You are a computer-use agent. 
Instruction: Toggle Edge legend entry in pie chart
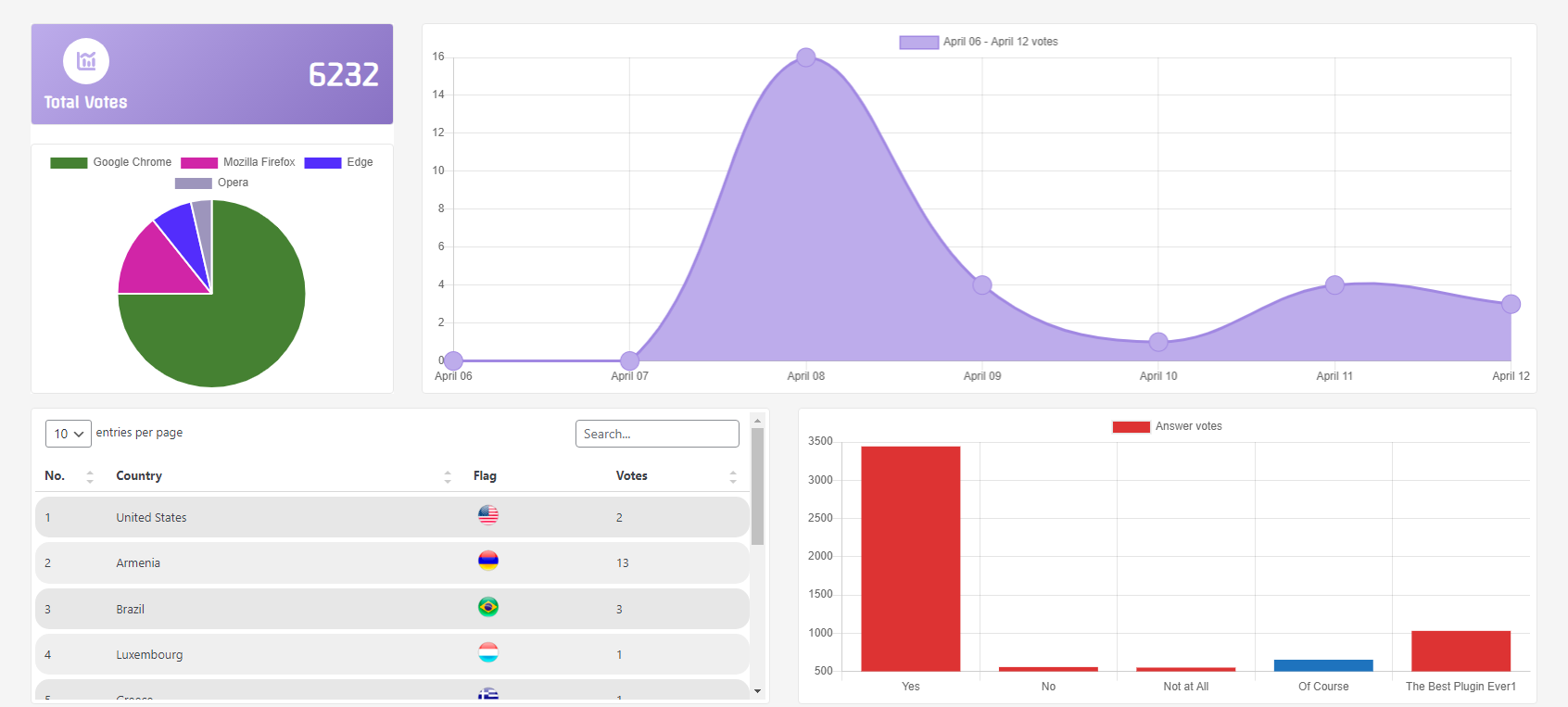[339, 162]
